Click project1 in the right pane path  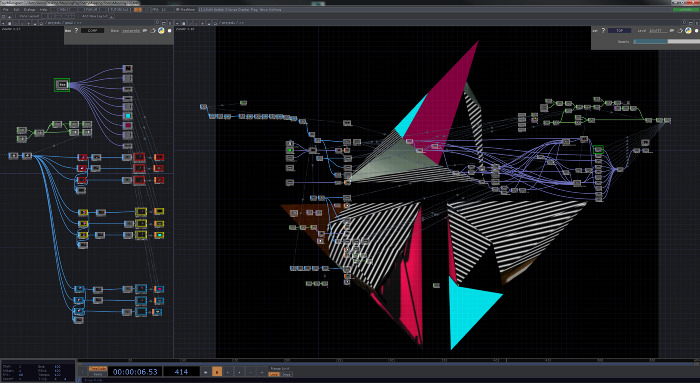pyautogui.click(x=229, y=23)
